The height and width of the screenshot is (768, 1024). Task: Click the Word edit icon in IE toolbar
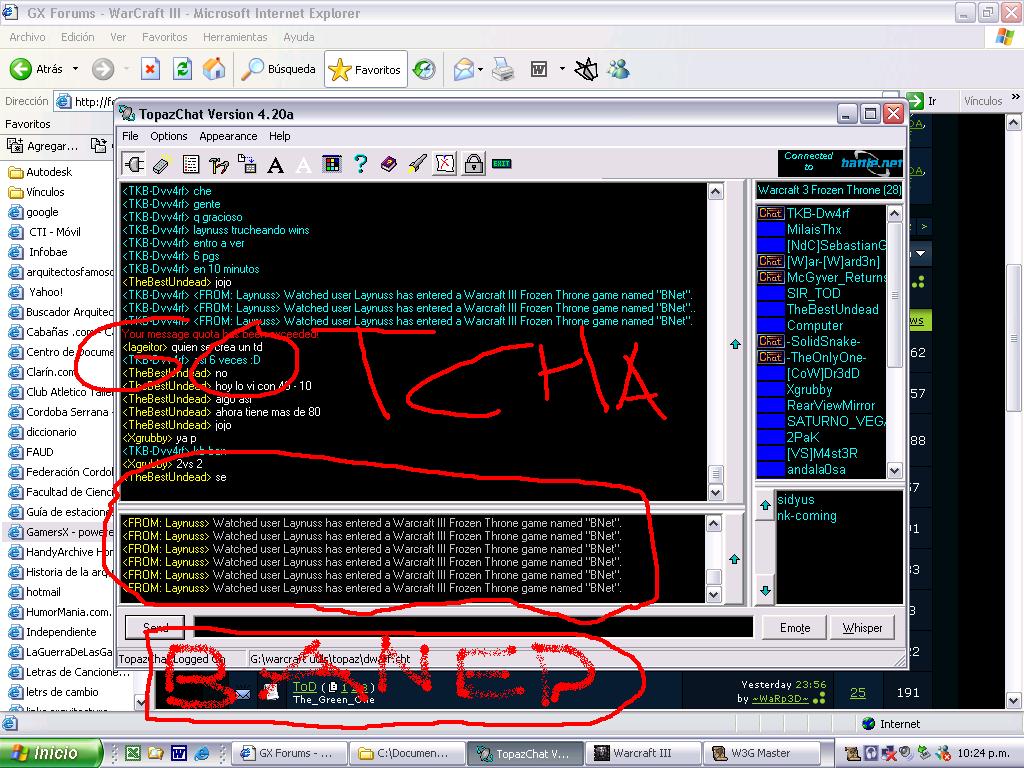(x=539, y=69)
